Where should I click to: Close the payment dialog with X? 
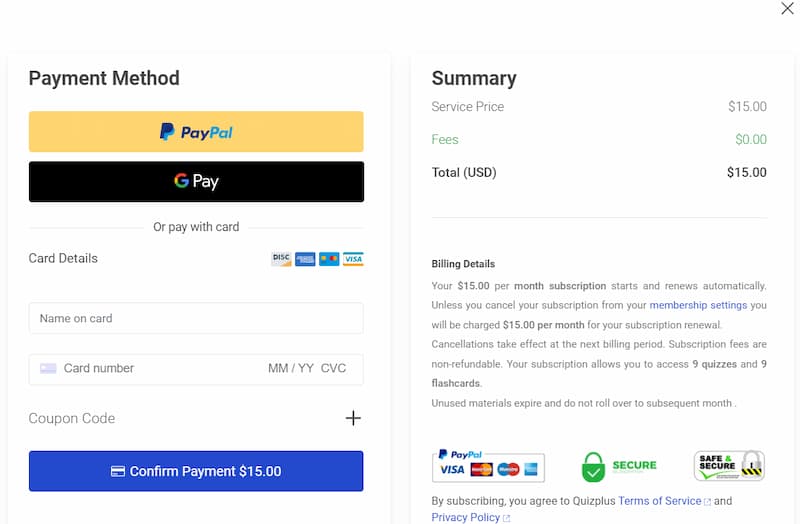(787, 8)
